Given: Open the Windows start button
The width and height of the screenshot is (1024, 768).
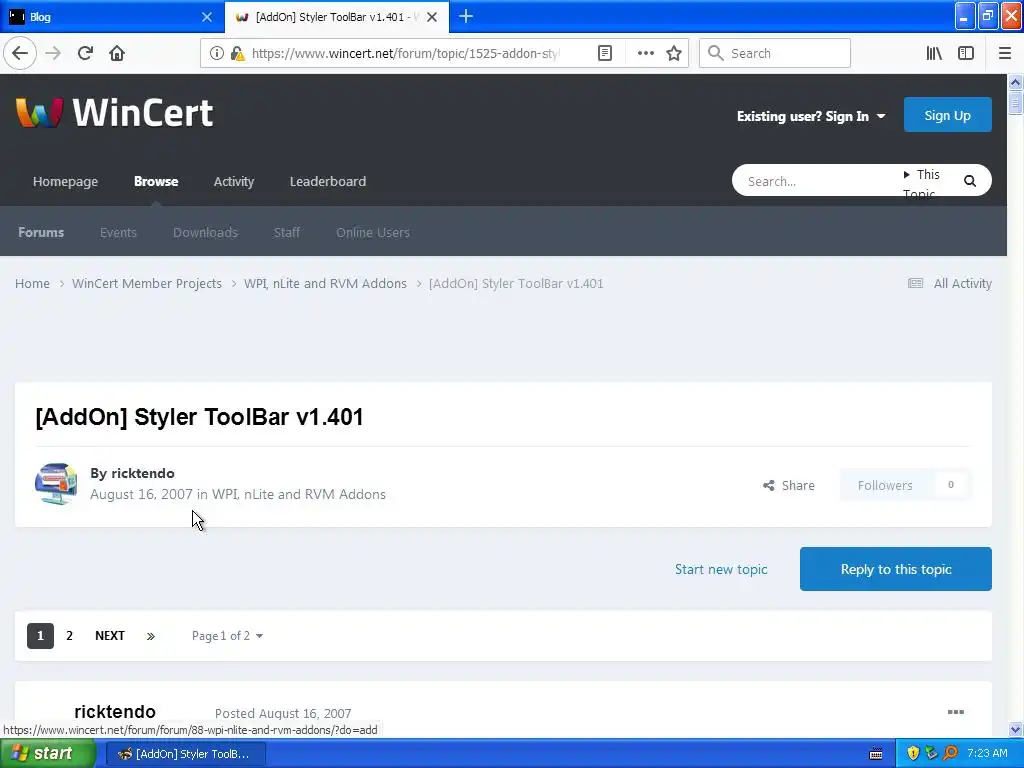Looking at the screenshot, I should tap(48, 754).
